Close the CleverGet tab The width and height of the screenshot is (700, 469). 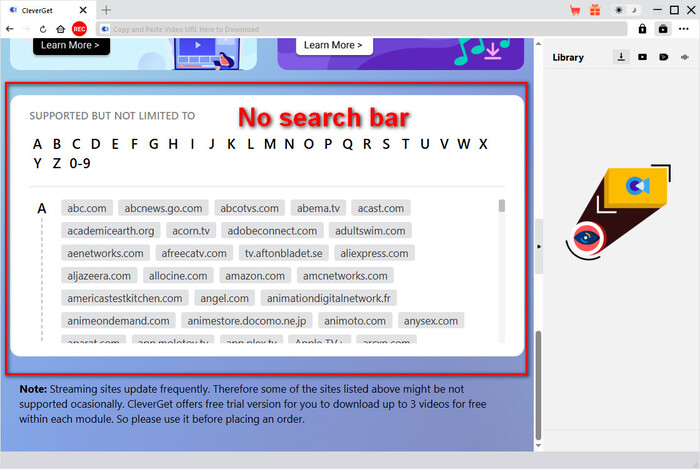[x=83, y=10]
